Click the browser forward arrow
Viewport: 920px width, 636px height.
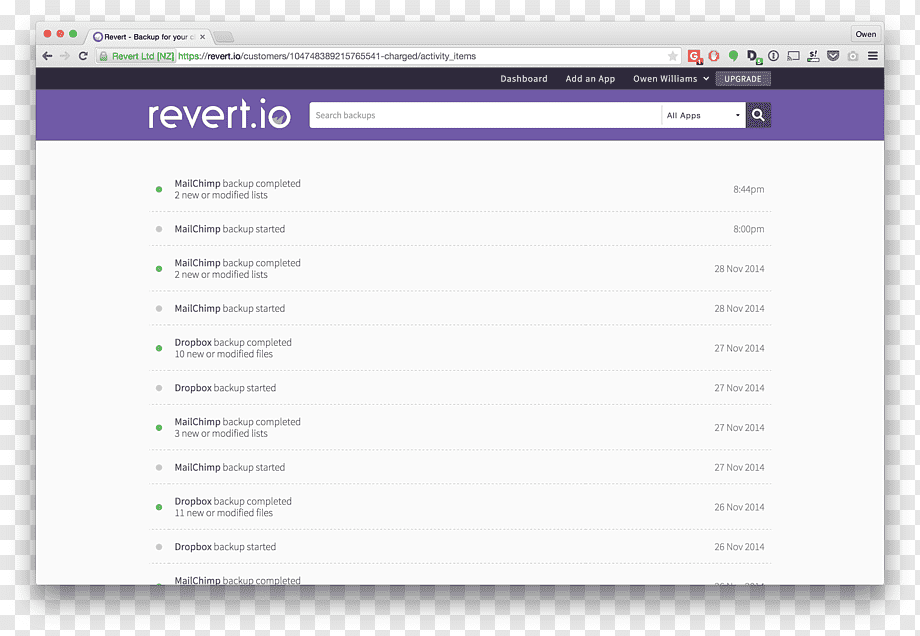65,56
